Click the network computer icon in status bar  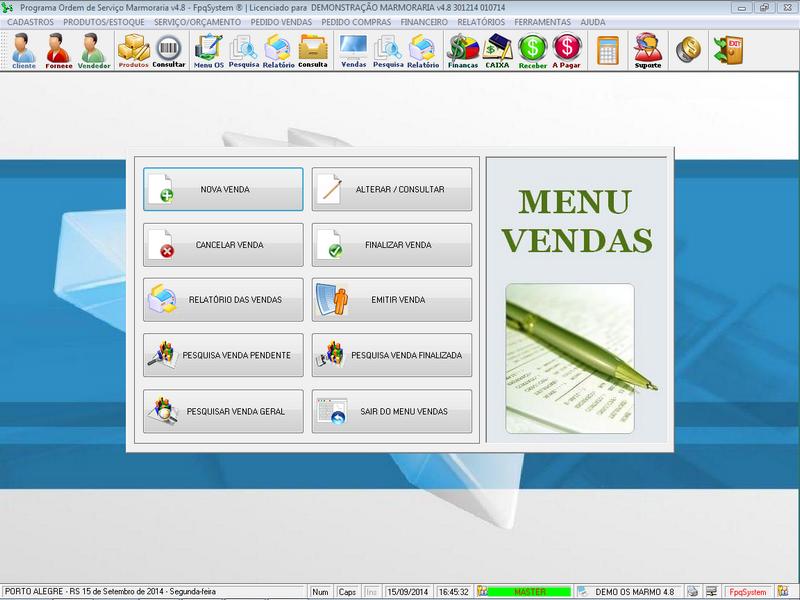tap(711, 592)
